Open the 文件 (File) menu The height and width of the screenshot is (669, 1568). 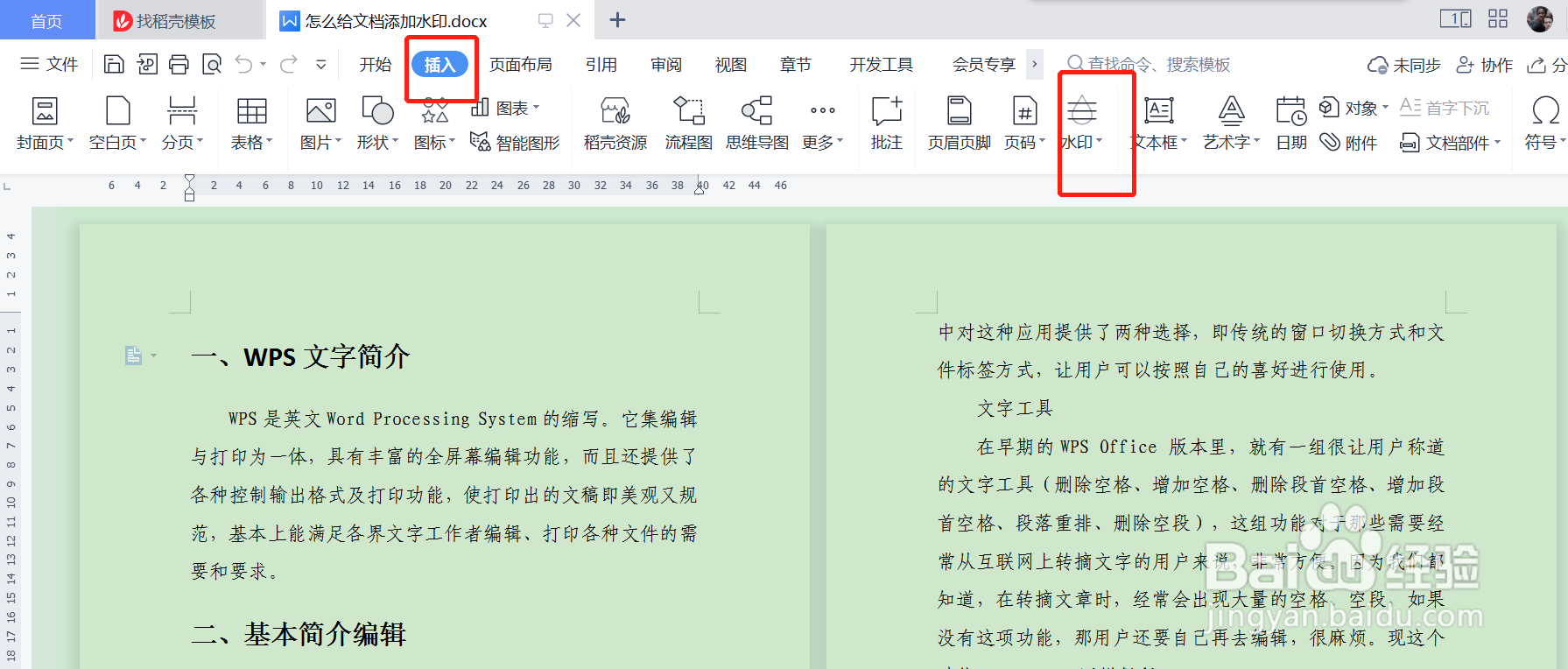pos(49,64)
